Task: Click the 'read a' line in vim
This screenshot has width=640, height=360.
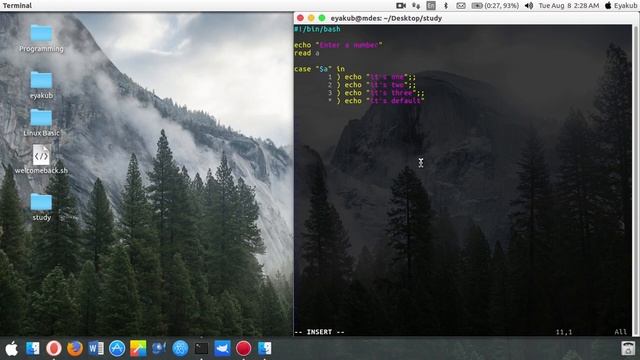Action: click(307, 53)
